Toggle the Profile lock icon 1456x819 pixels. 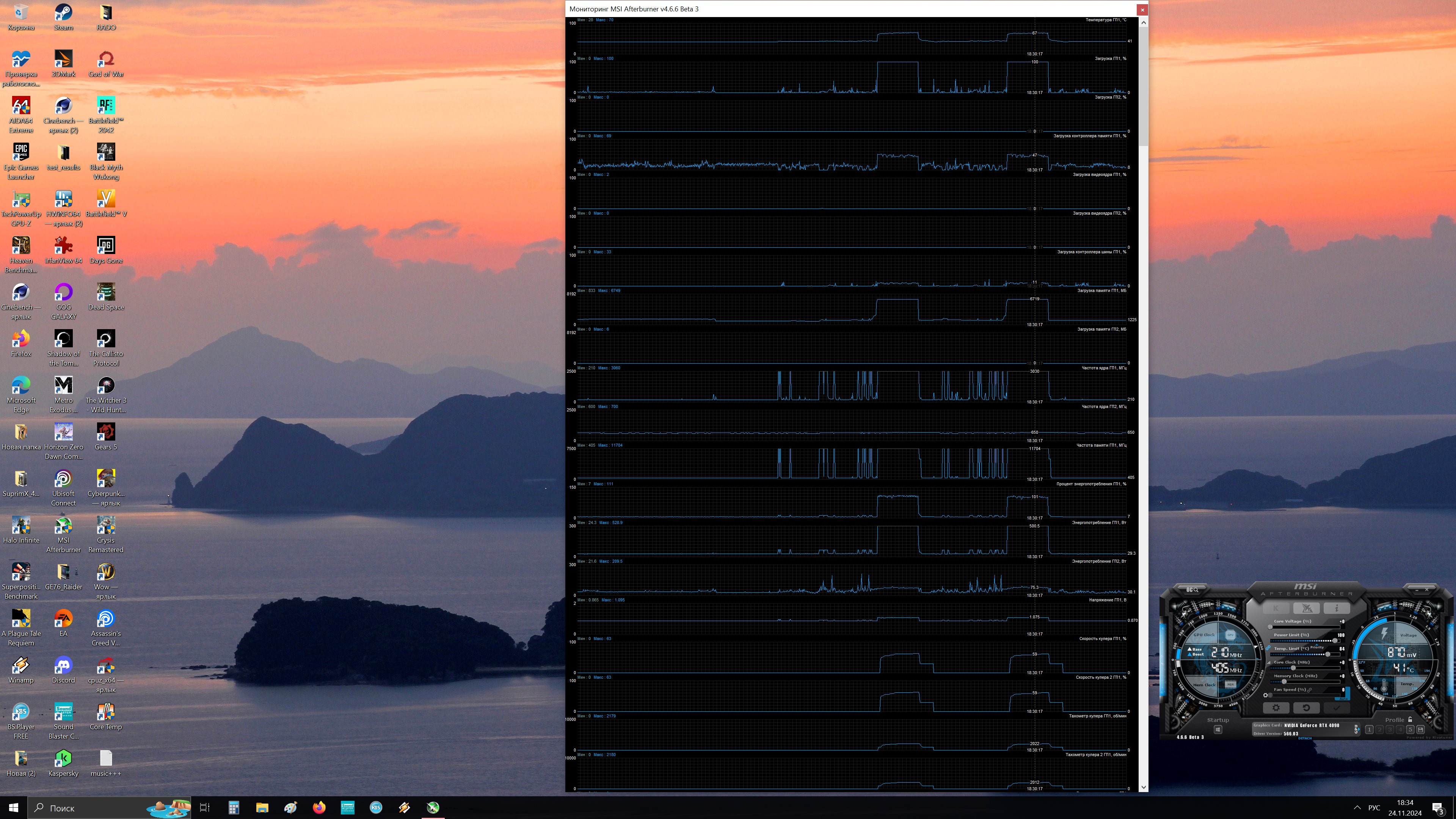click(1410, 720)
